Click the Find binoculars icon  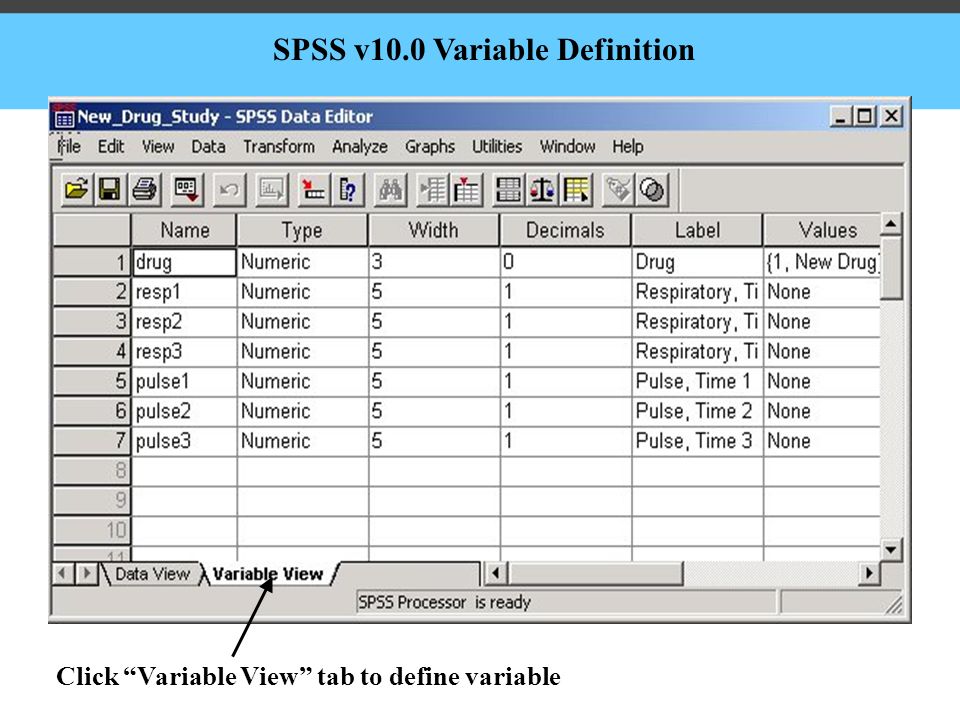(x=390, y=189)
